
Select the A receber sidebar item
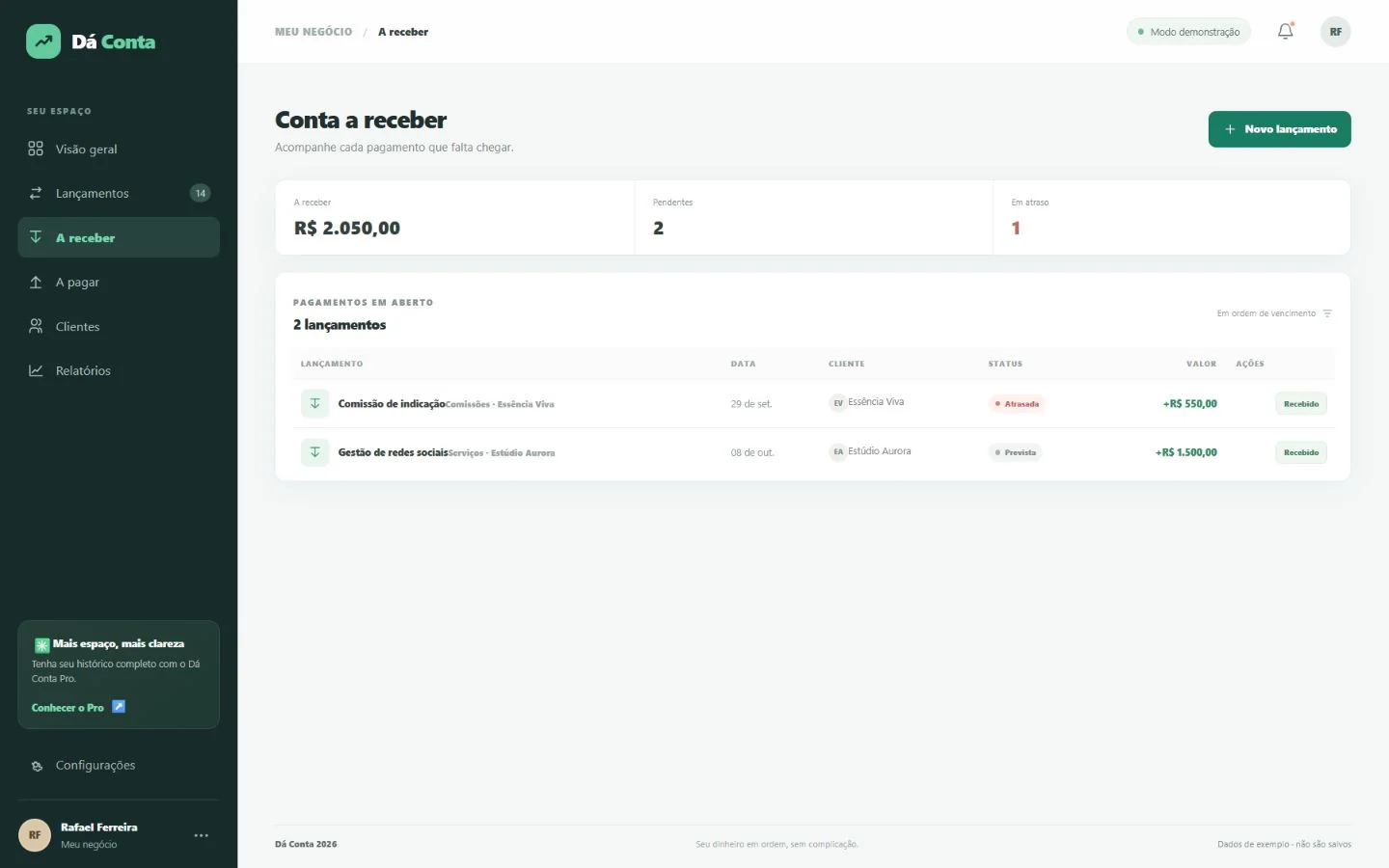[x=119, y=237]
